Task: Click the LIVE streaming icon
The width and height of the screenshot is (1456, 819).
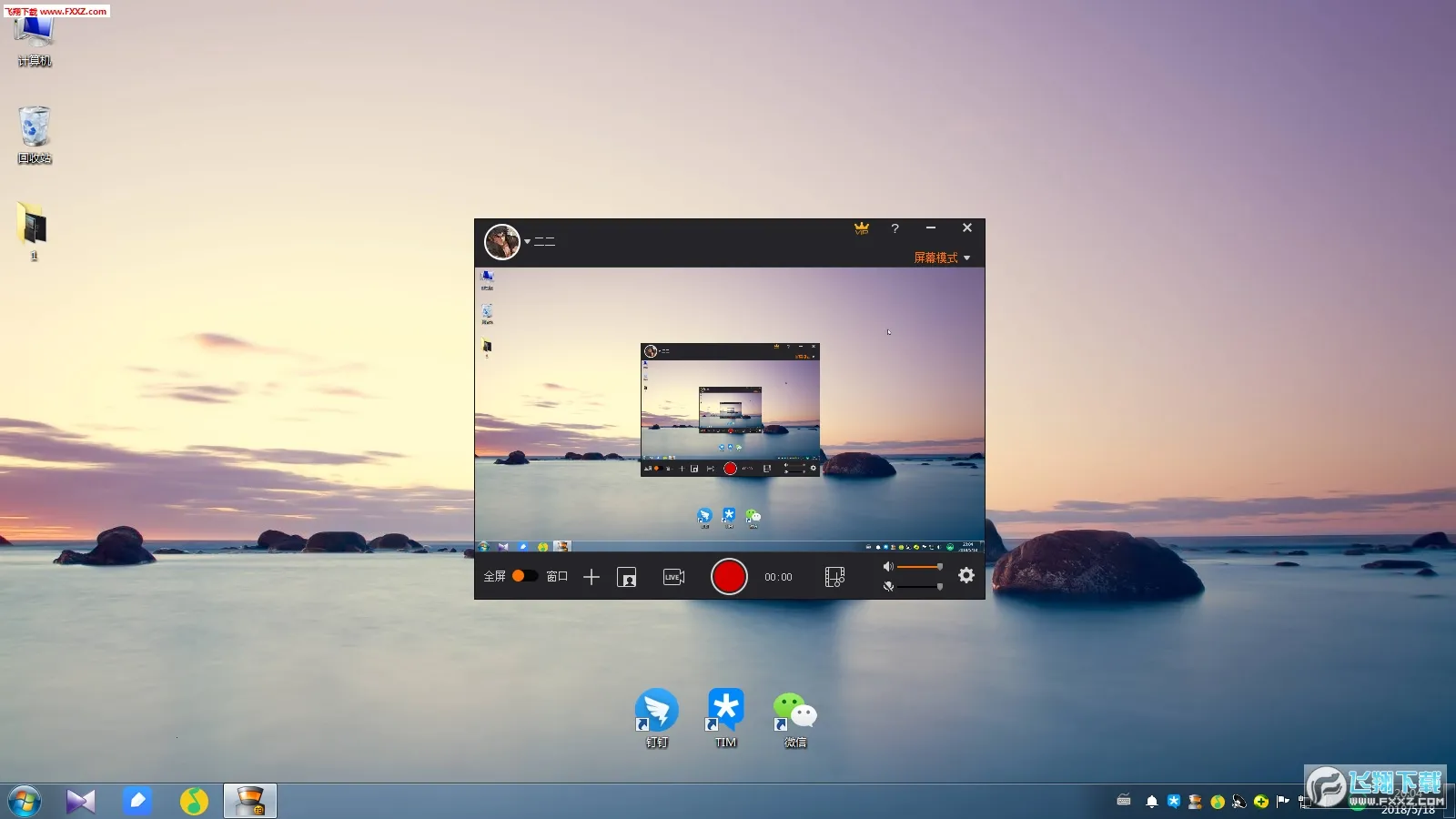Action: point(673,577)
